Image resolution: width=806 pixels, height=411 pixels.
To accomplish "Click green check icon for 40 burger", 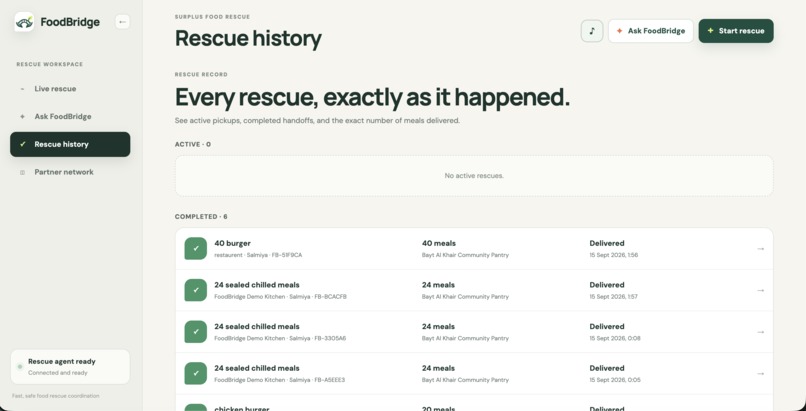I will [196, 249].
